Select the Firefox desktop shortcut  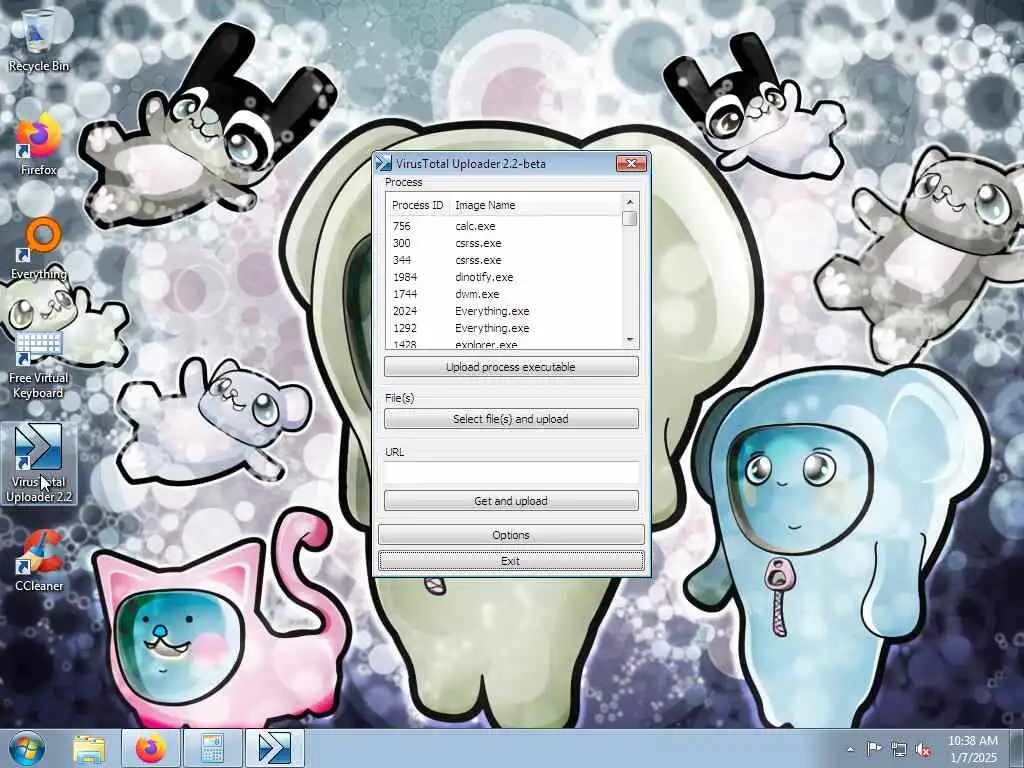pos(39,145)
